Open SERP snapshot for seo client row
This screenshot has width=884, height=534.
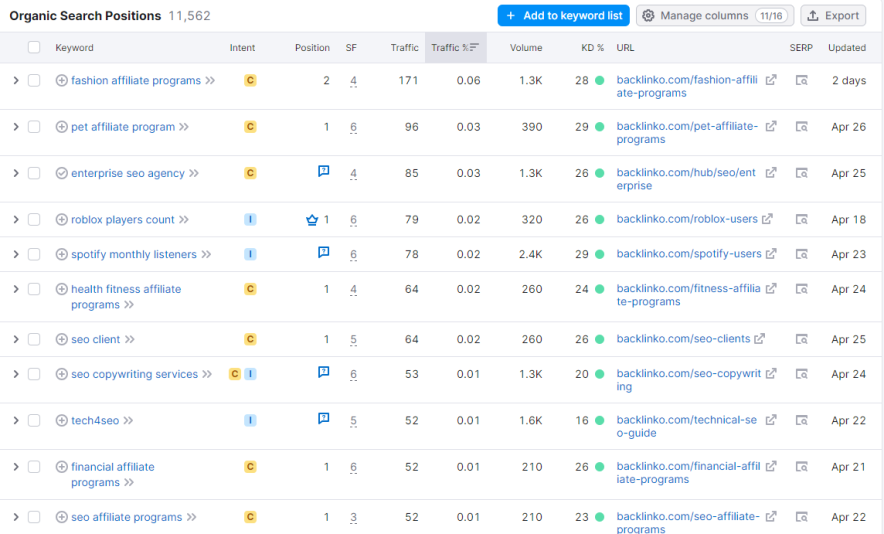point(801,340)
